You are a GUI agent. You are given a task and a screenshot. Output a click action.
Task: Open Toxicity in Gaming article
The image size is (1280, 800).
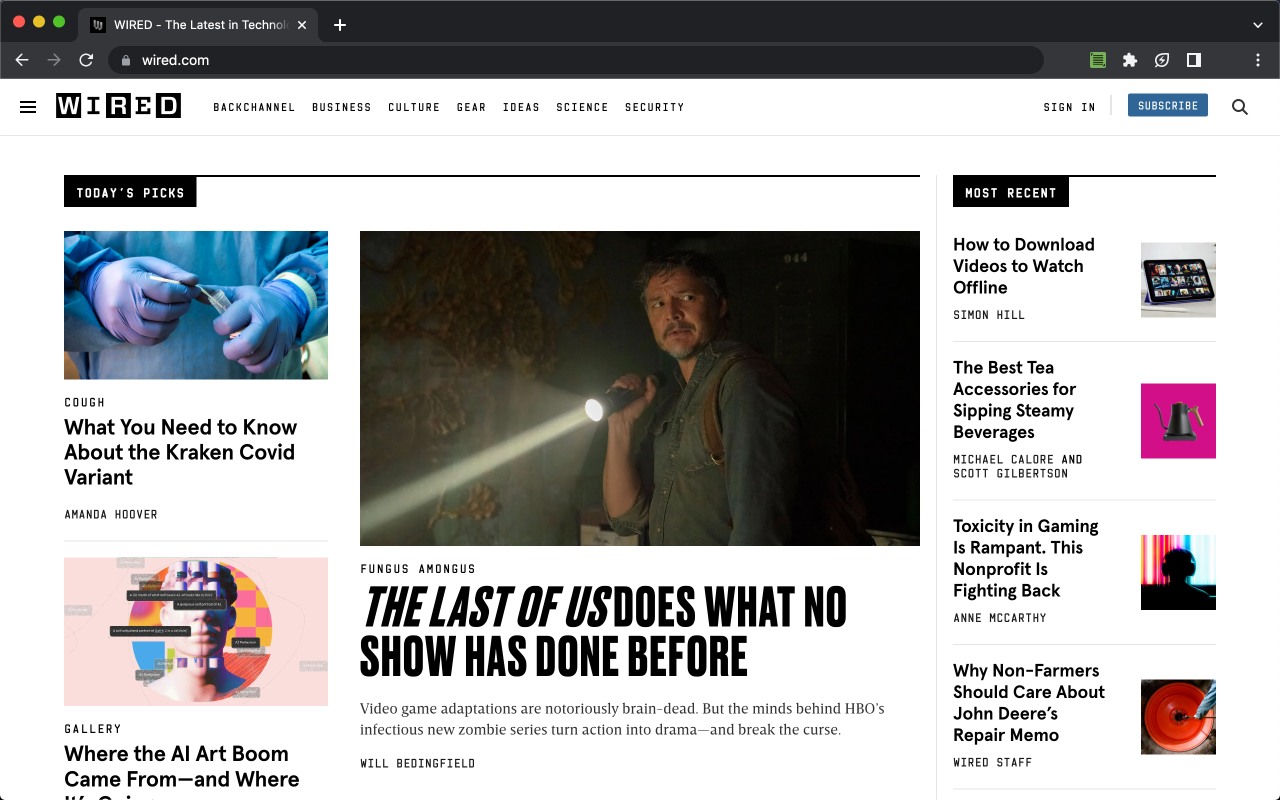(x=1026, y=558)
